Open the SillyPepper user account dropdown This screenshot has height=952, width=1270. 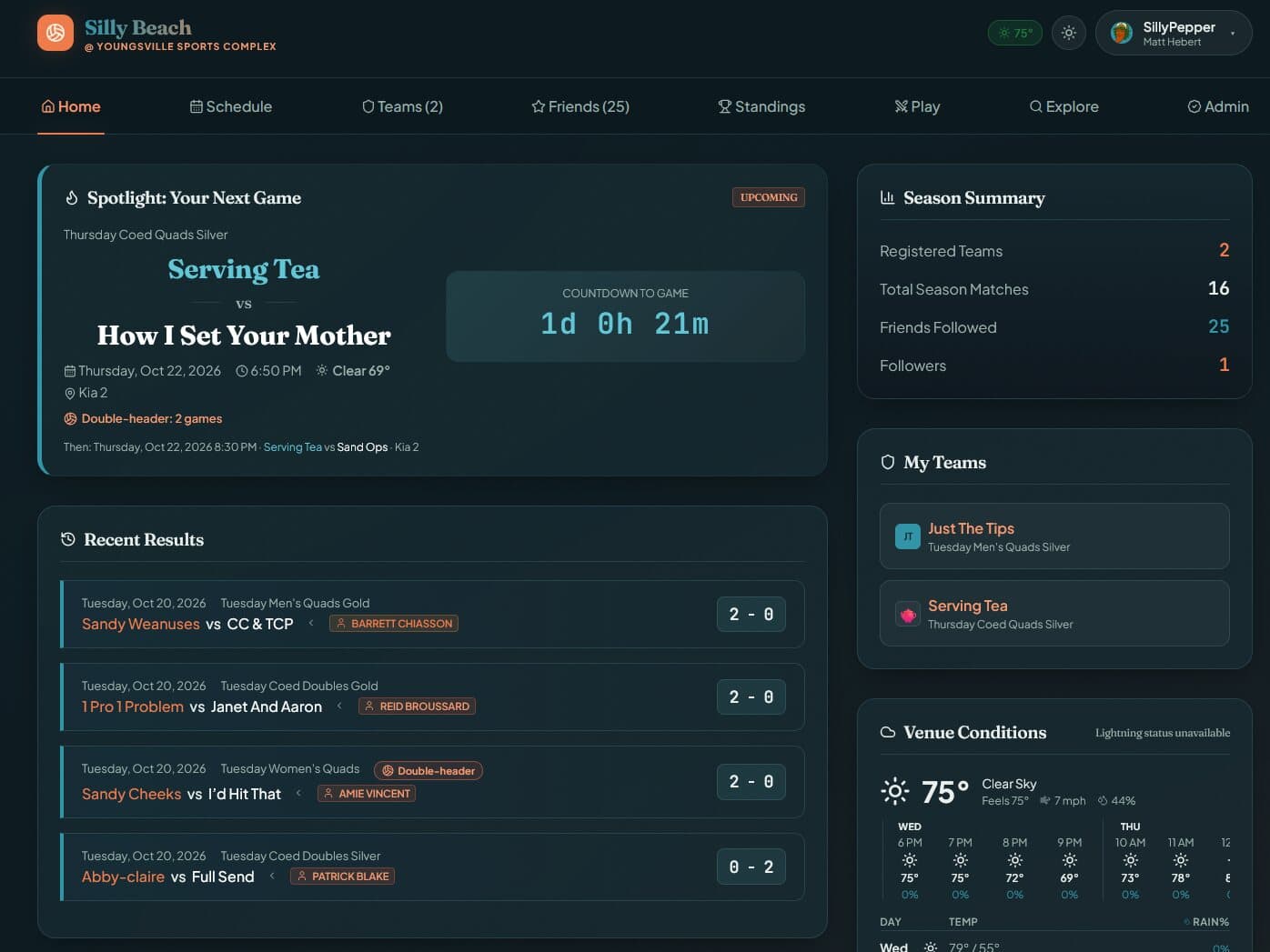(x=1174, y=33)
